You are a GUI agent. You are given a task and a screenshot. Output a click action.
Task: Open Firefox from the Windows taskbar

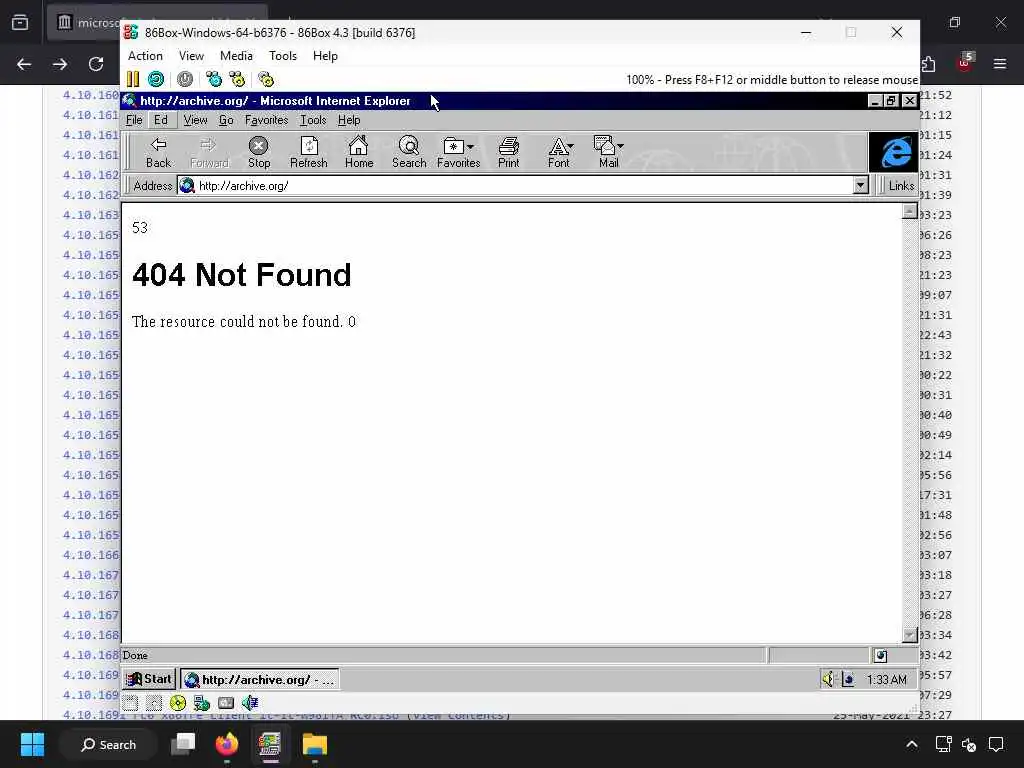pos(227,744)
